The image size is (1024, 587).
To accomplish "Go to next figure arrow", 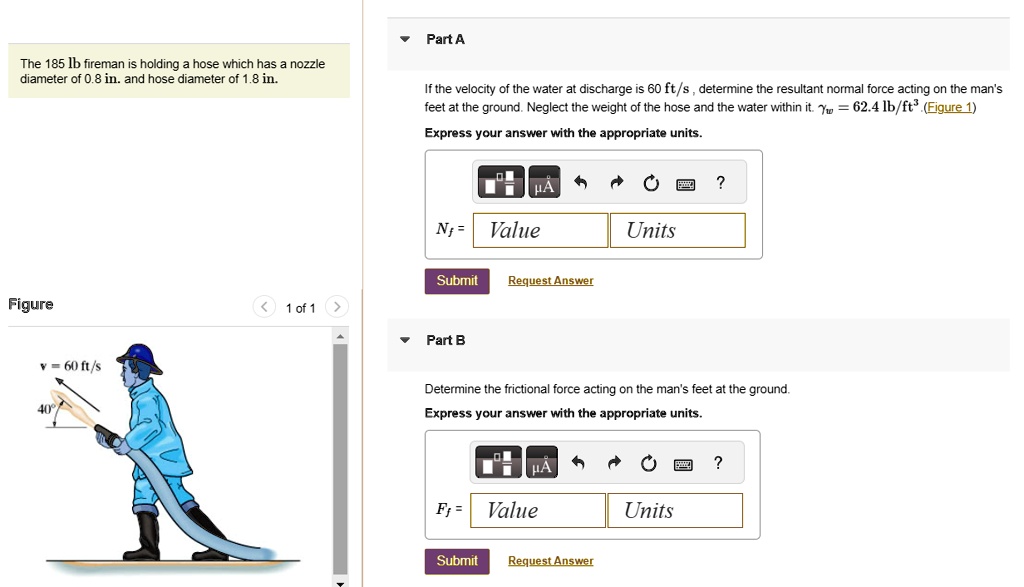I will (337, 307).
